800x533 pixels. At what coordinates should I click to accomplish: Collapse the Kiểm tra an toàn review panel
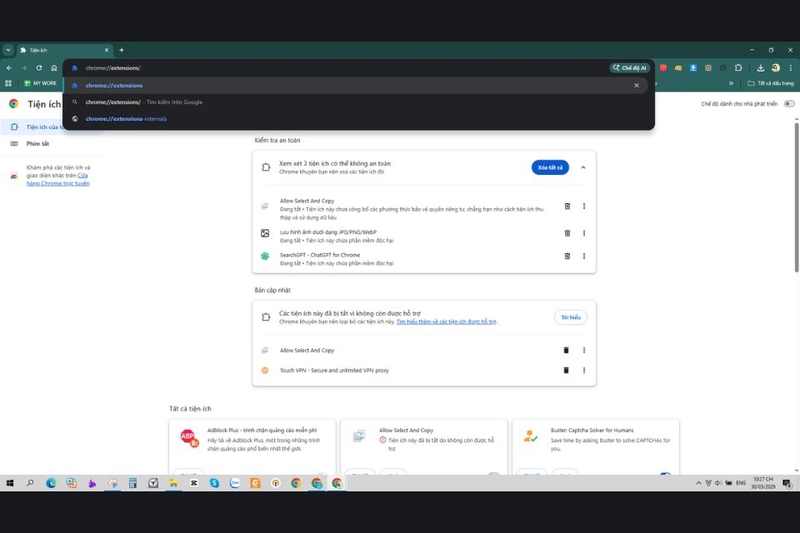(583, 167)
